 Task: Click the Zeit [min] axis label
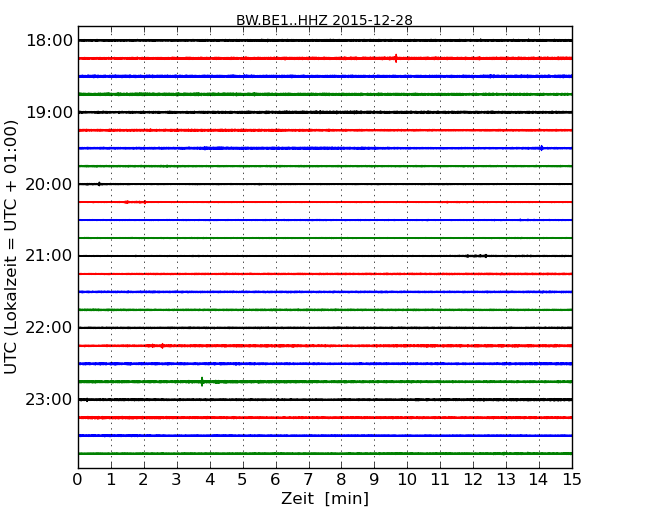(325, 498)
